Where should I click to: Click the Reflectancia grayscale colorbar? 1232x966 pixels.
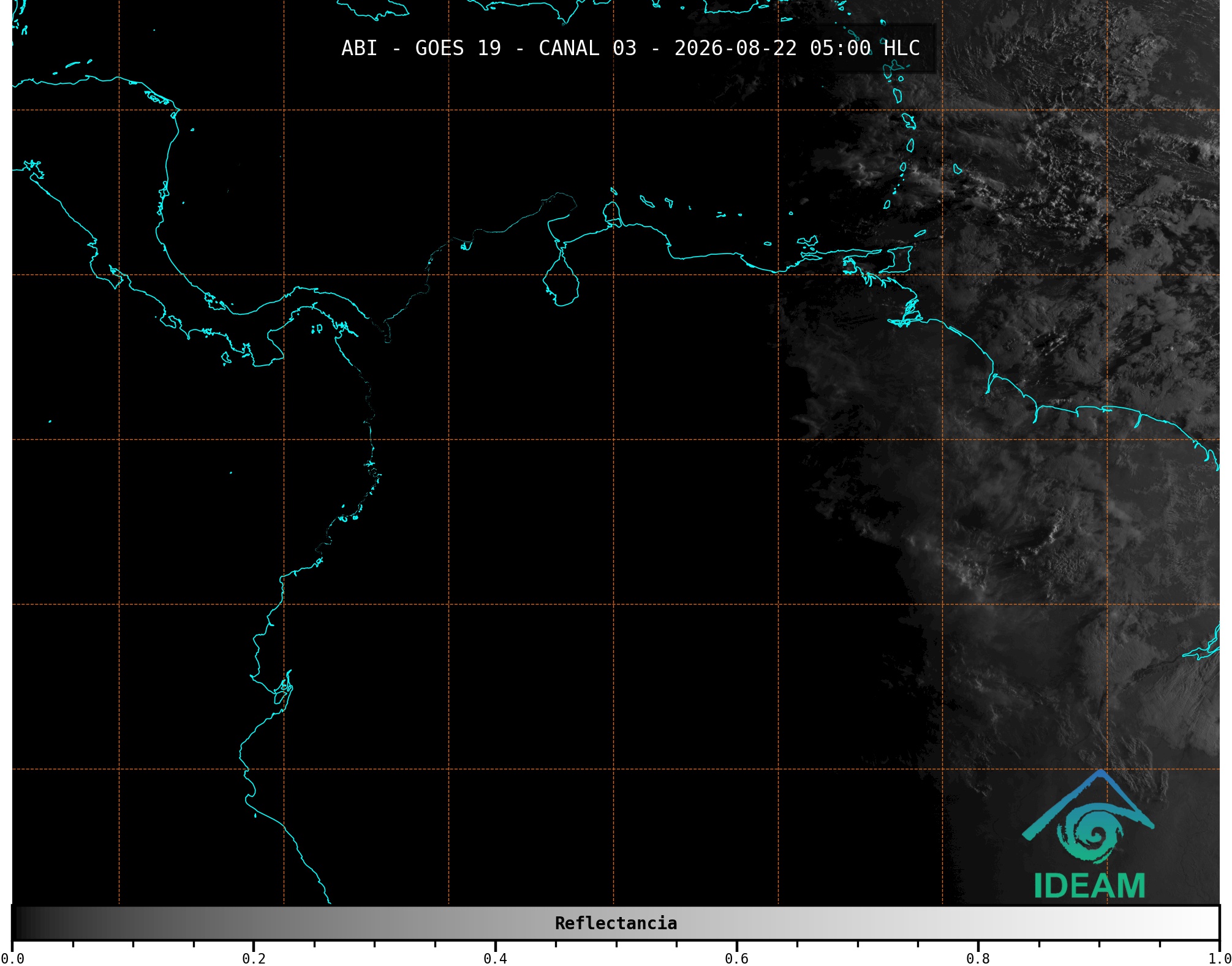click(x=616, y=923)
